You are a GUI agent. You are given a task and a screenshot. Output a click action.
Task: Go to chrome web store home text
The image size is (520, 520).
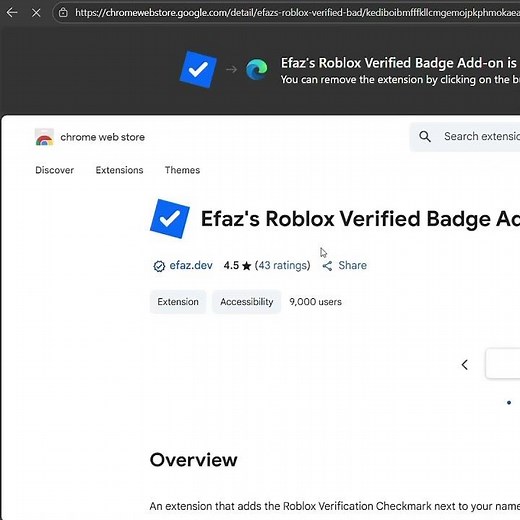click(103, 137)
